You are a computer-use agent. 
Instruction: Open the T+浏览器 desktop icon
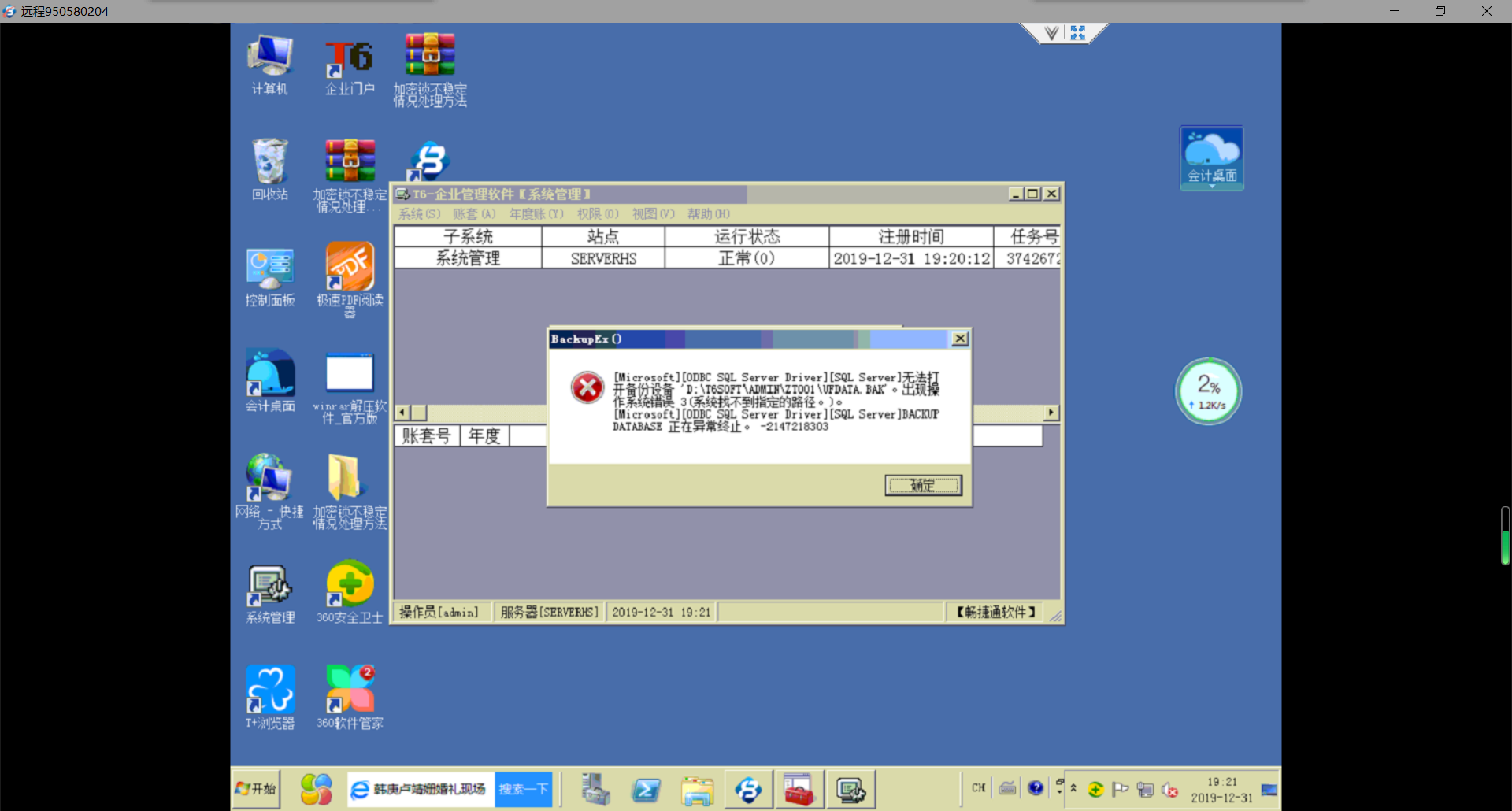tap(270, 698)
